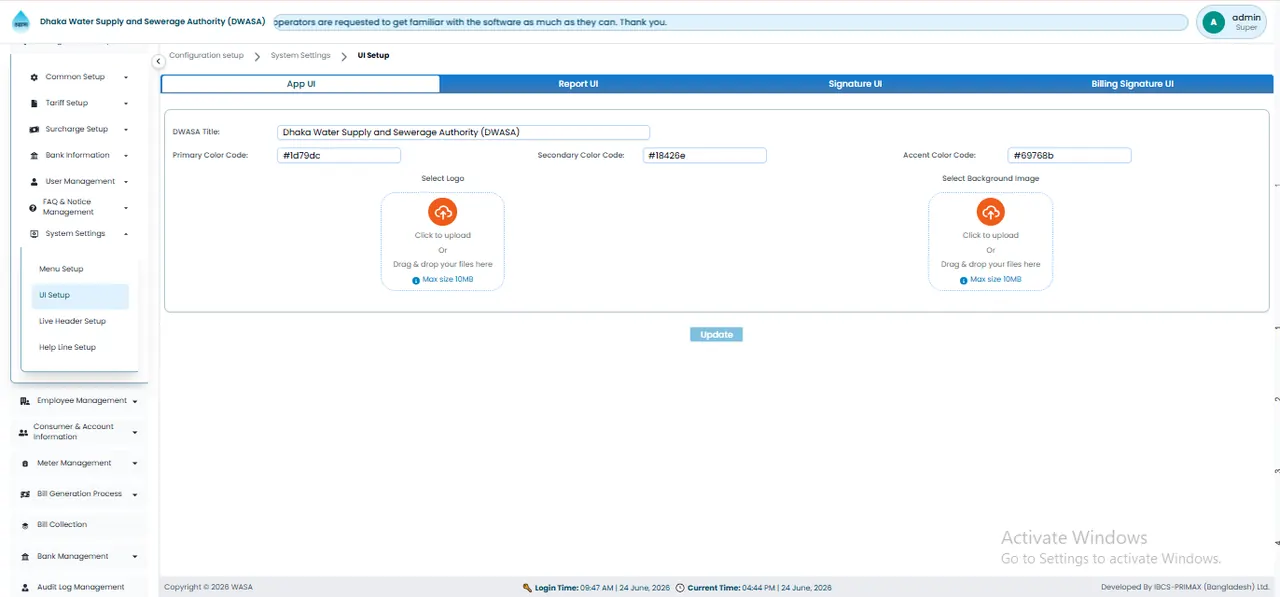Click the clock icon beside Current Time

[680, 588]
